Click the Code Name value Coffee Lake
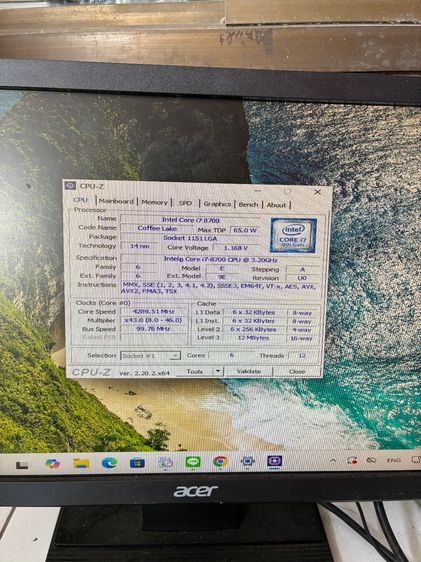The height and width of the screenshot is (562, 421). tap(157, 228)
